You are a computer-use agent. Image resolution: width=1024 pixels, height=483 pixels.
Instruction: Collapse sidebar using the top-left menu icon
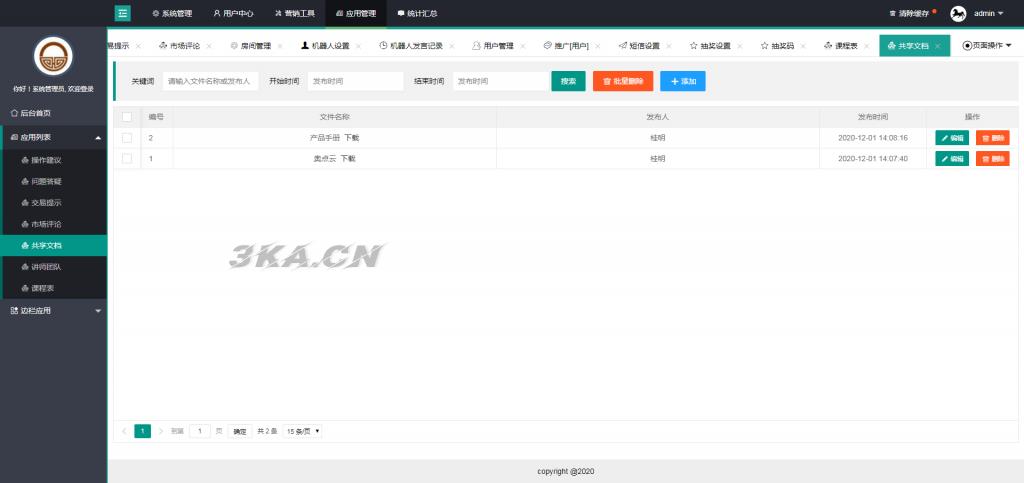122,13
